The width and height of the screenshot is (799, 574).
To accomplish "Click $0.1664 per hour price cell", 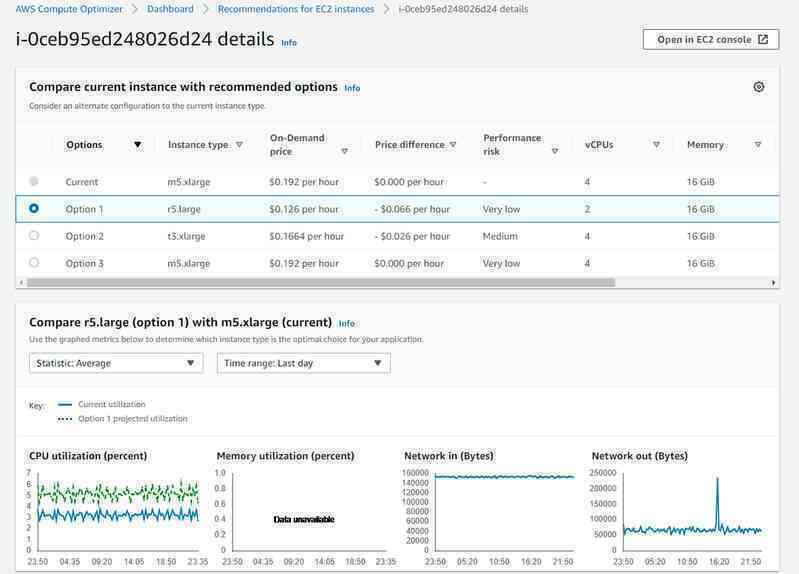I will 307,236.
